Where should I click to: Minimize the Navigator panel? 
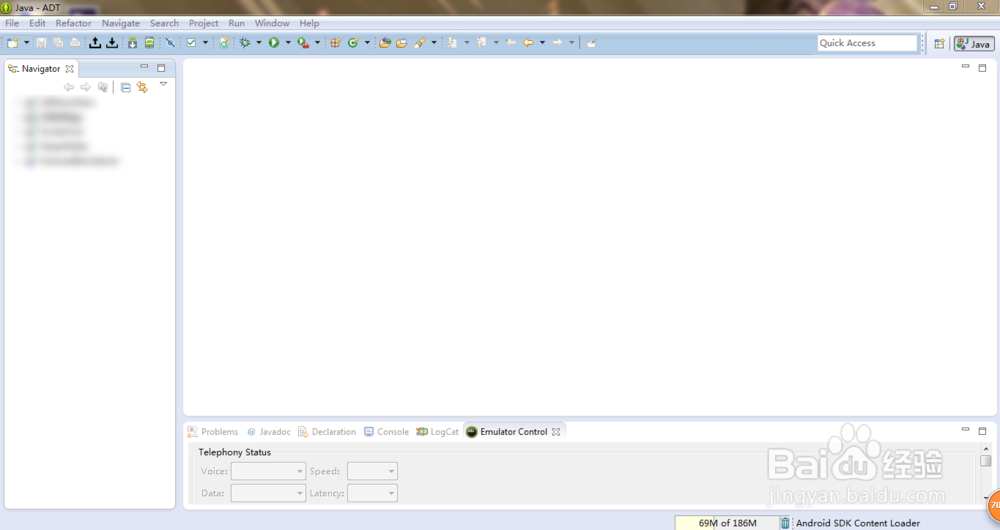coord(144,66)
